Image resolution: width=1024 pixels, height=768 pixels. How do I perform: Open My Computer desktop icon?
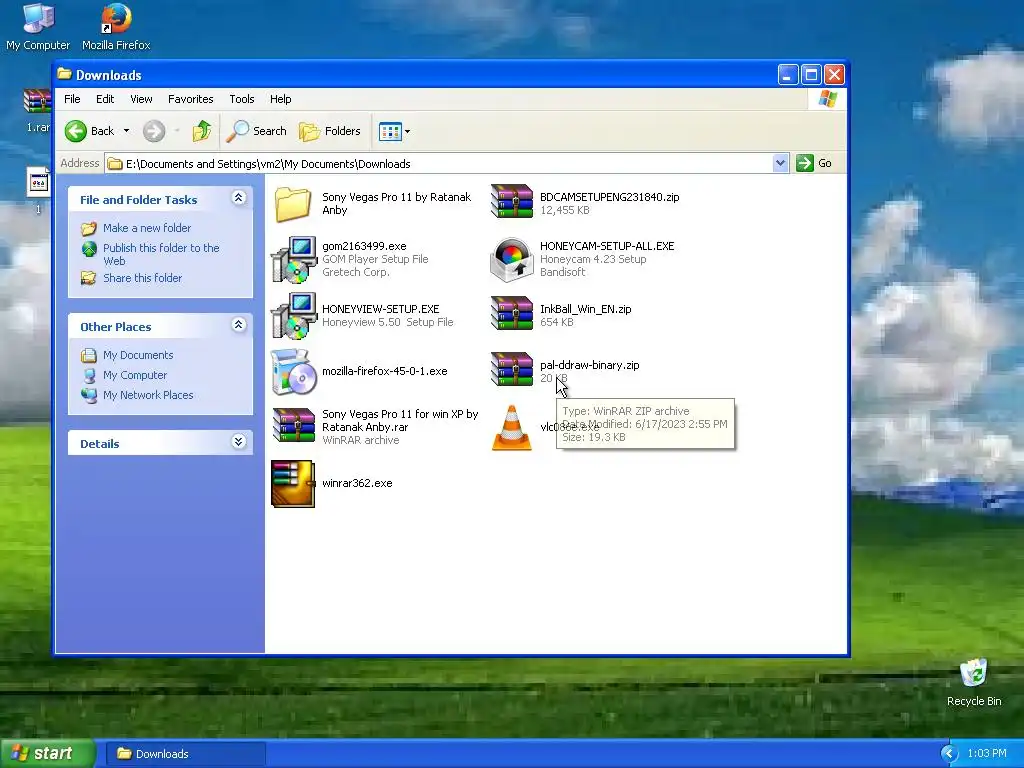38,18
